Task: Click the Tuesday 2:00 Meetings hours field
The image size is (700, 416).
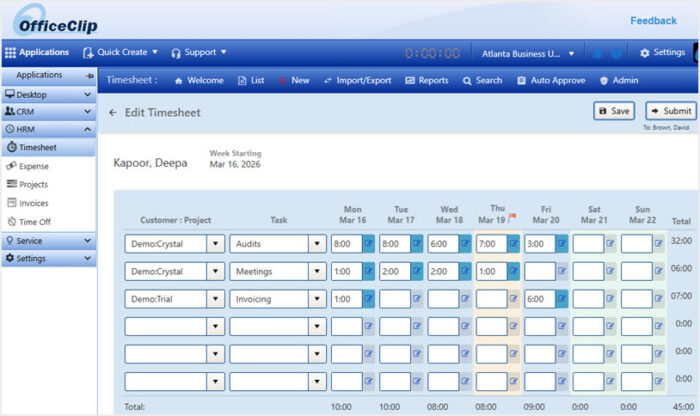Action: point(395,271)
